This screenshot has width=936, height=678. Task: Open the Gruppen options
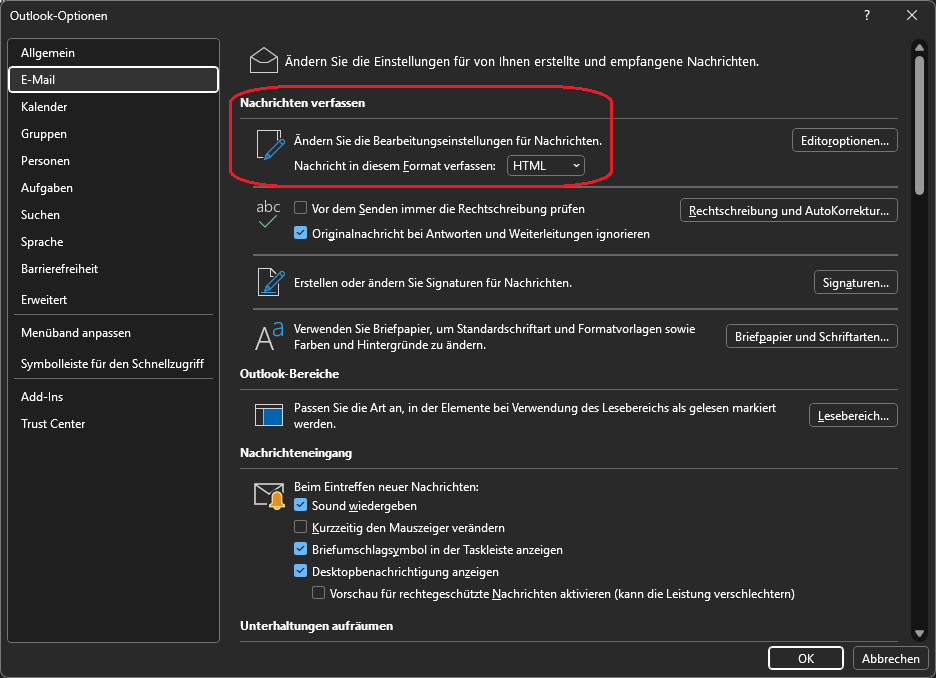click(x=113, y=134)
